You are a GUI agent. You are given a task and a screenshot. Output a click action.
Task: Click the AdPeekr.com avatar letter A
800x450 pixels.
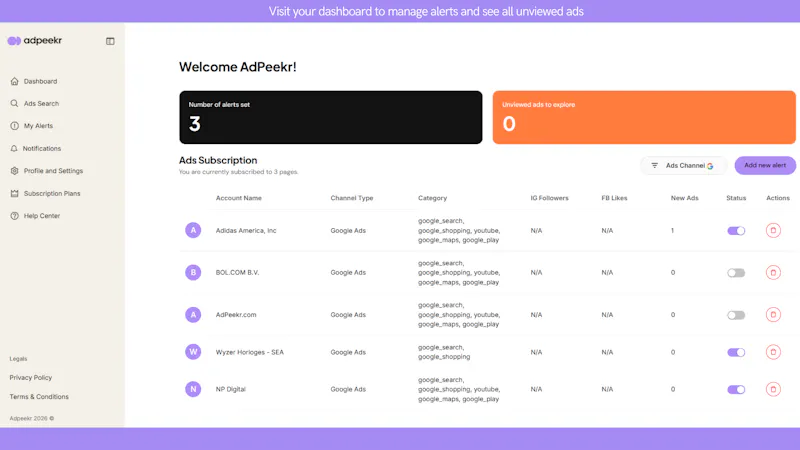(193, 314)
